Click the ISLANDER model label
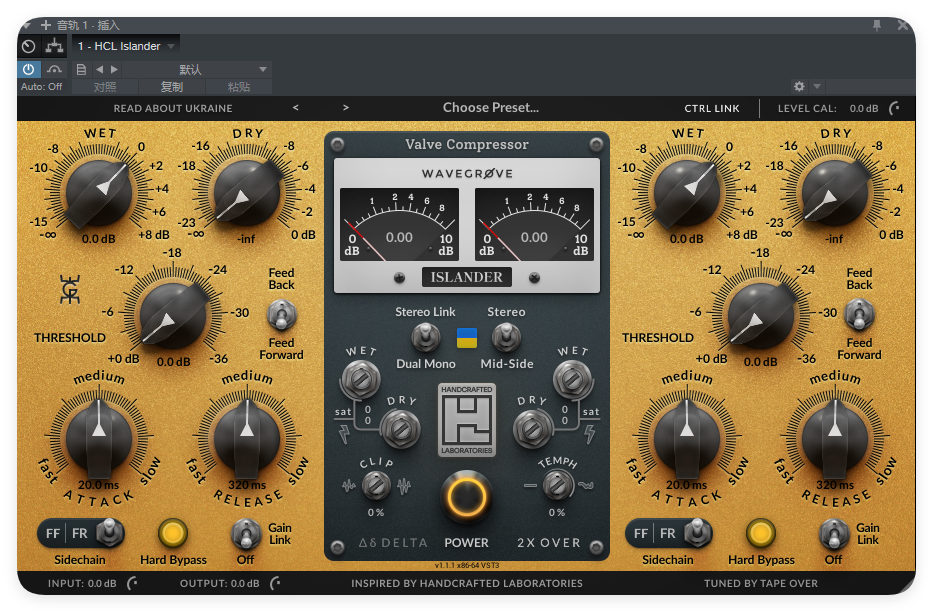 pos(466,277)
